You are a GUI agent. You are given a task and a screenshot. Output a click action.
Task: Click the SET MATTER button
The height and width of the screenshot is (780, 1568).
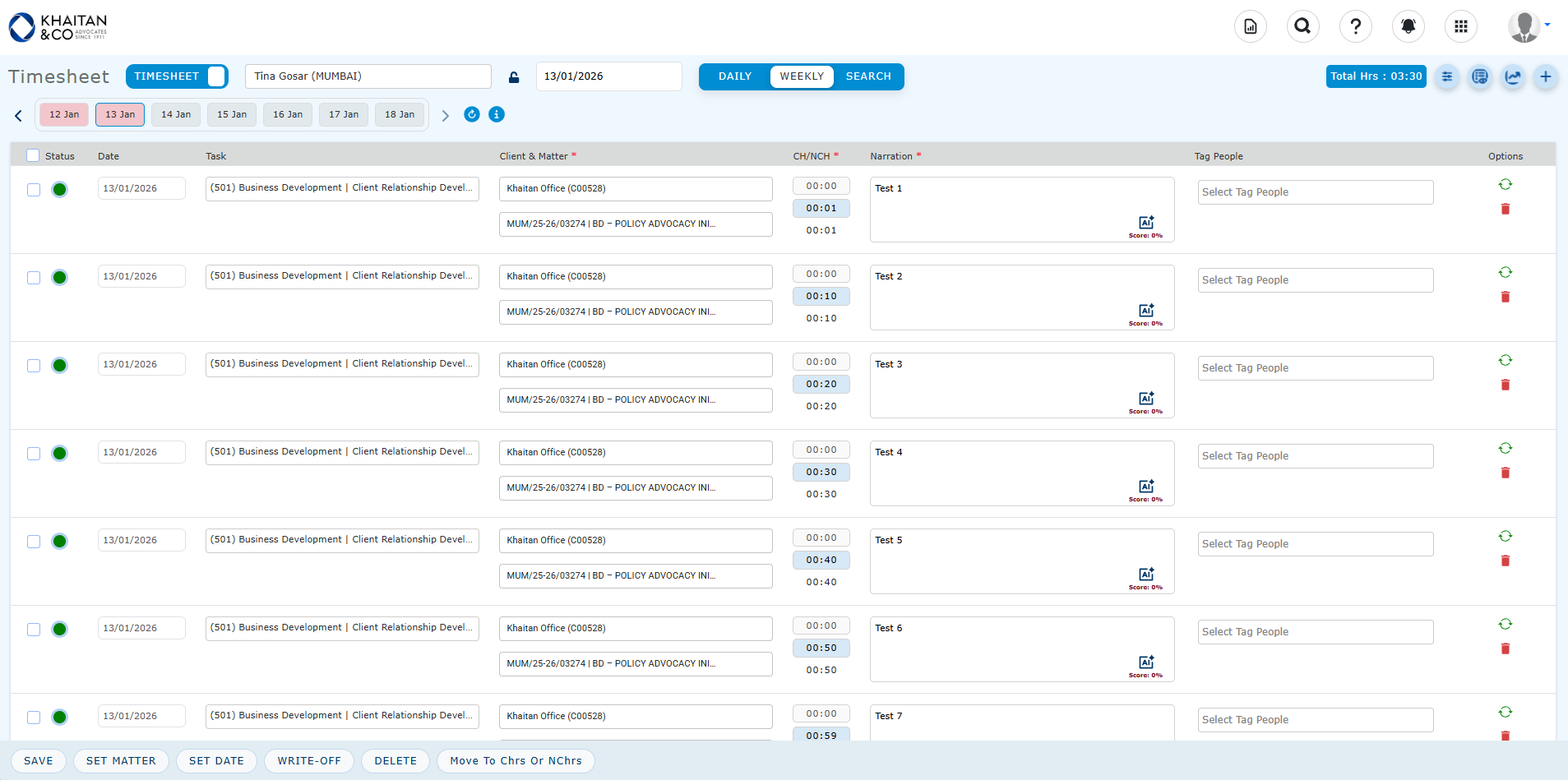(x=121, y=761)
